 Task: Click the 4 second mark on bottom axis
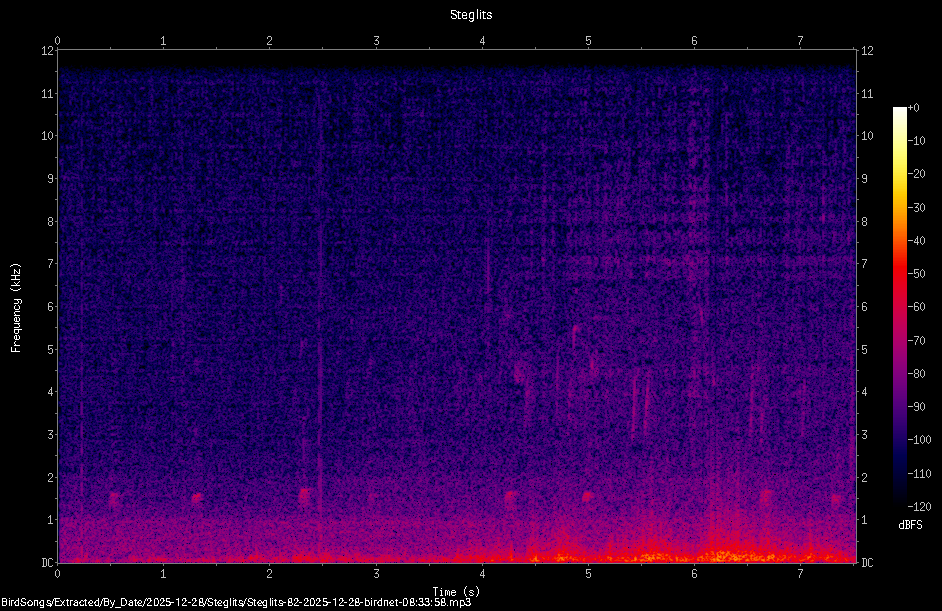coord(482,574)
